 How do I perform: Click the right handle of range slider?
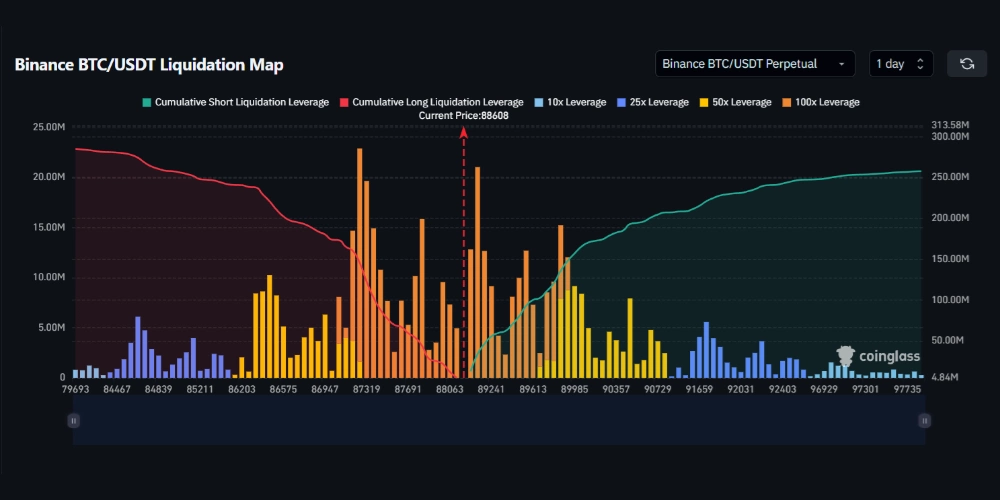click(924, 421)
